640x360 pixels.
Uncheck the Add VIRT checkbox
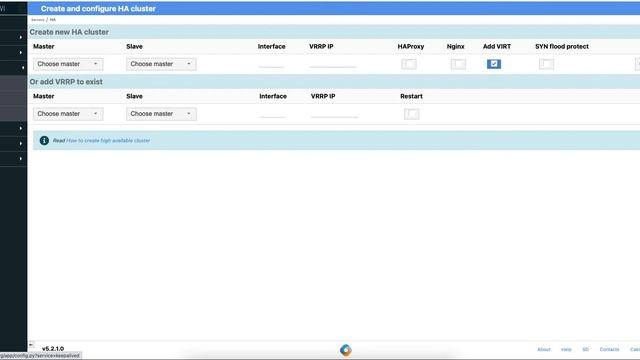[494, 64]
